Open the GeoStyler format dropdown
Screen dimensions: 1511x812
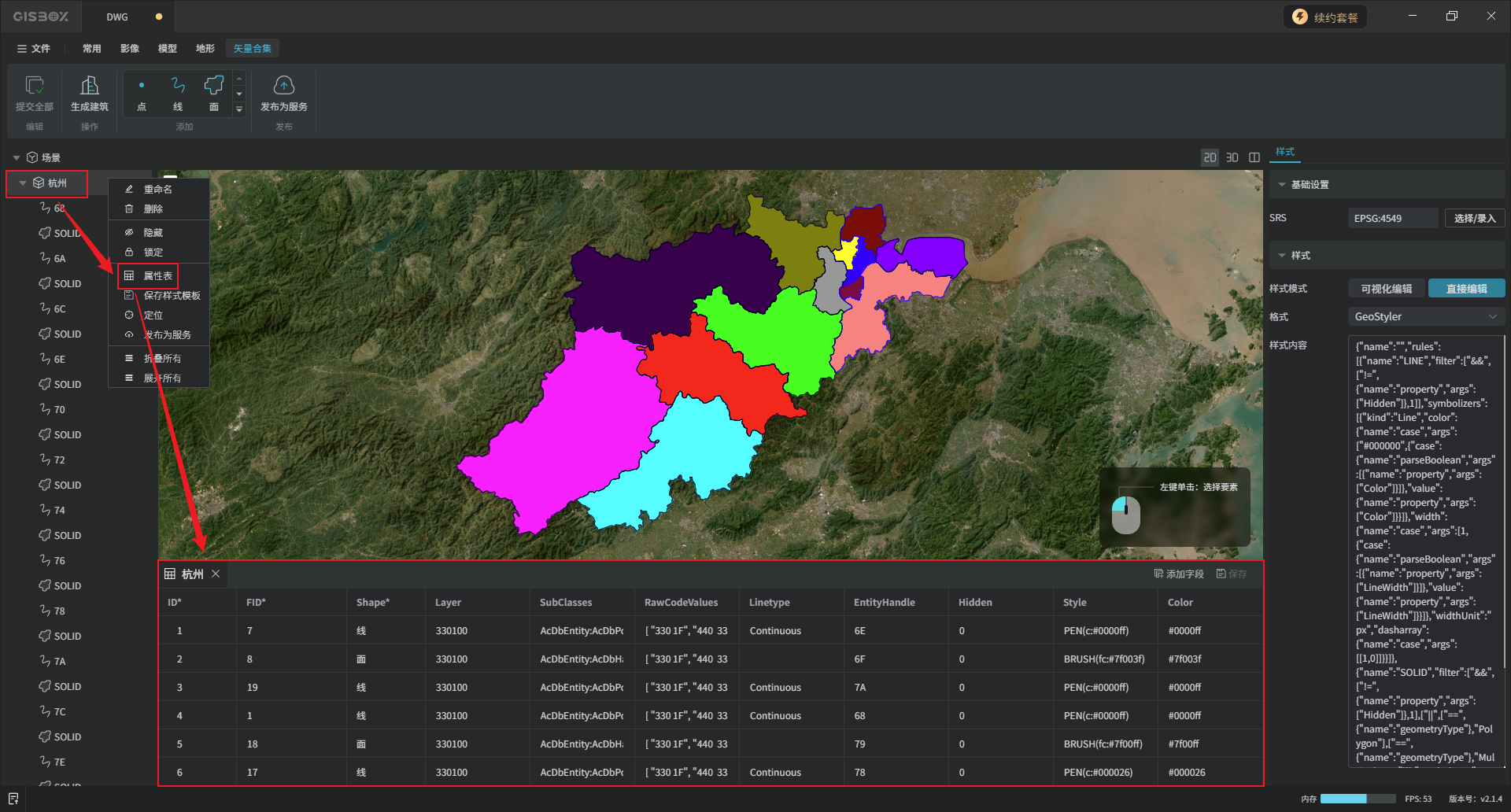pos(1425,317)
